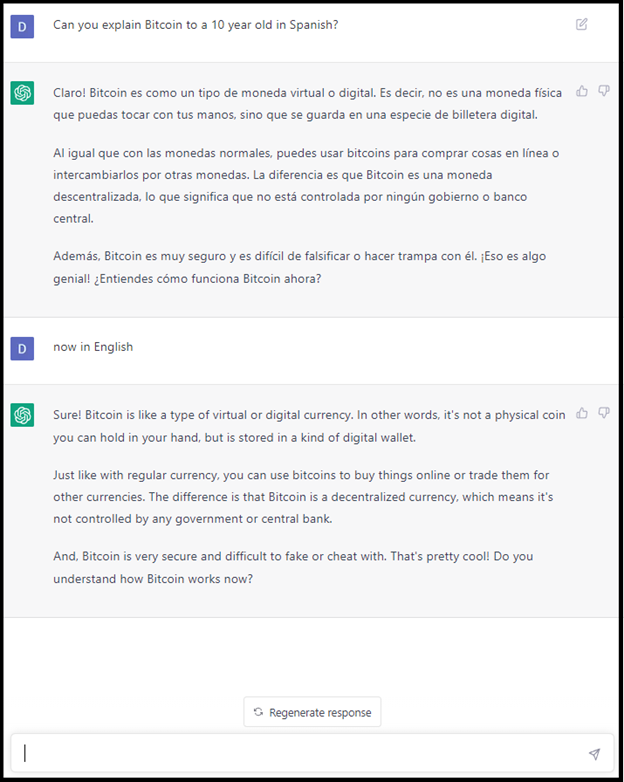624x782 pixels.
Task: Click the D avatar beside the first prompt
Action: click(x=22, y=26)
